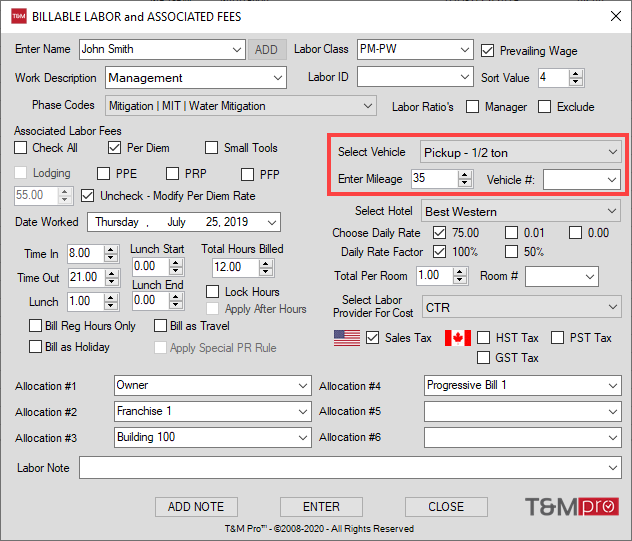Select the 0.01 daily rate checkbox

pyautogui.click(x=511, y=233)
